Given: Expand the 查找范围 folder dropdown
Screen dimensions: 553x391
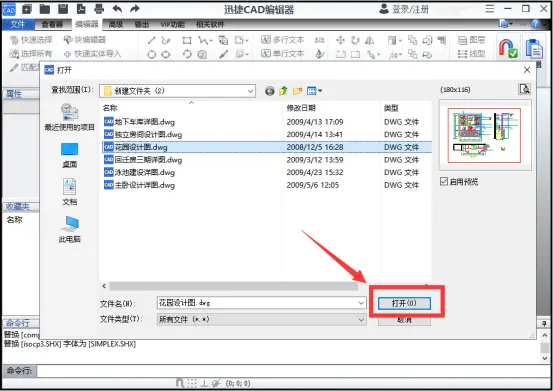Looking at the screenshot, I should pyautogui.click(x=250, y=91).
